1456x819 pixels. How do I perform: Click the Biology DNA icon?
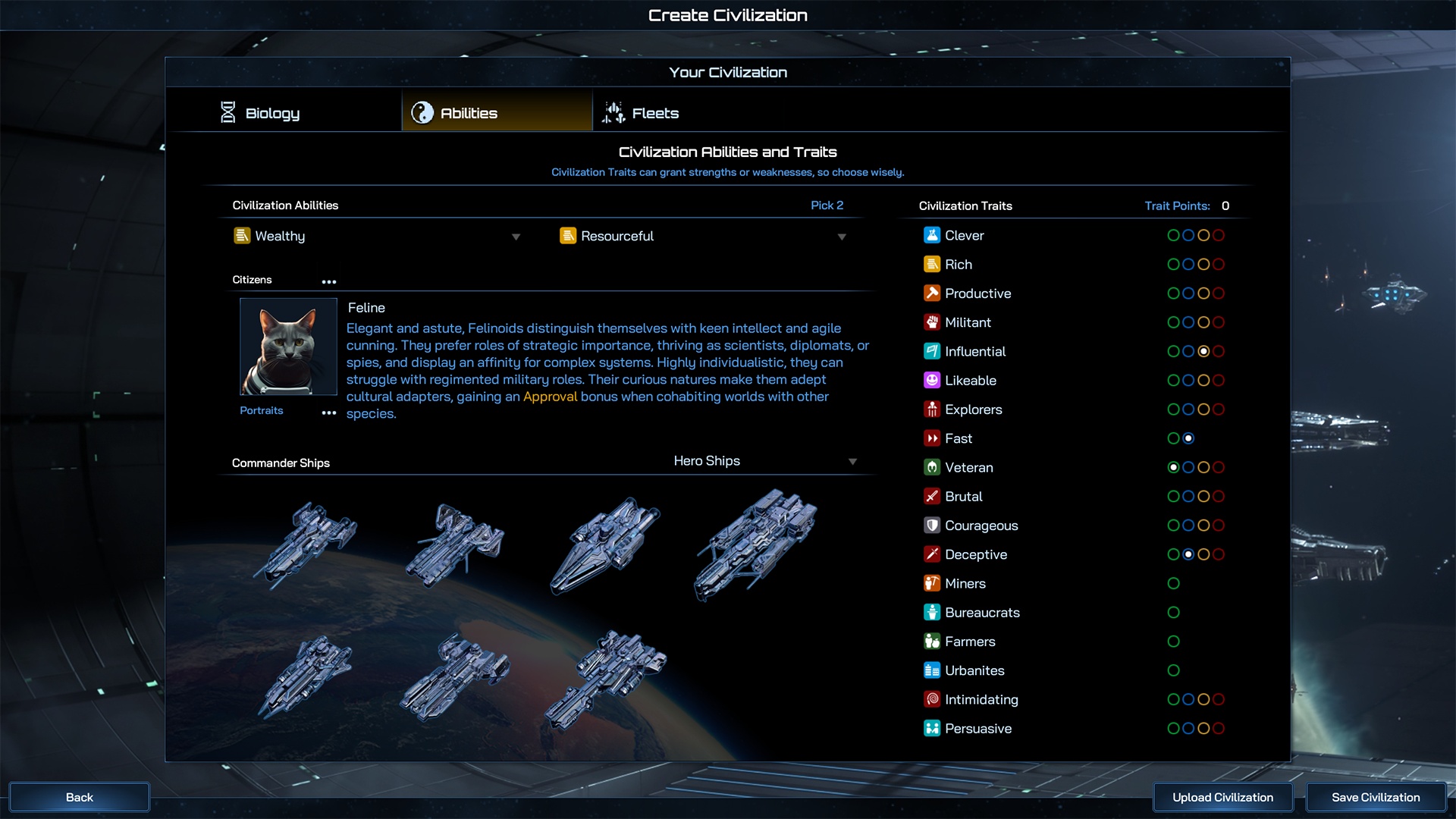(x=227, y=112)
